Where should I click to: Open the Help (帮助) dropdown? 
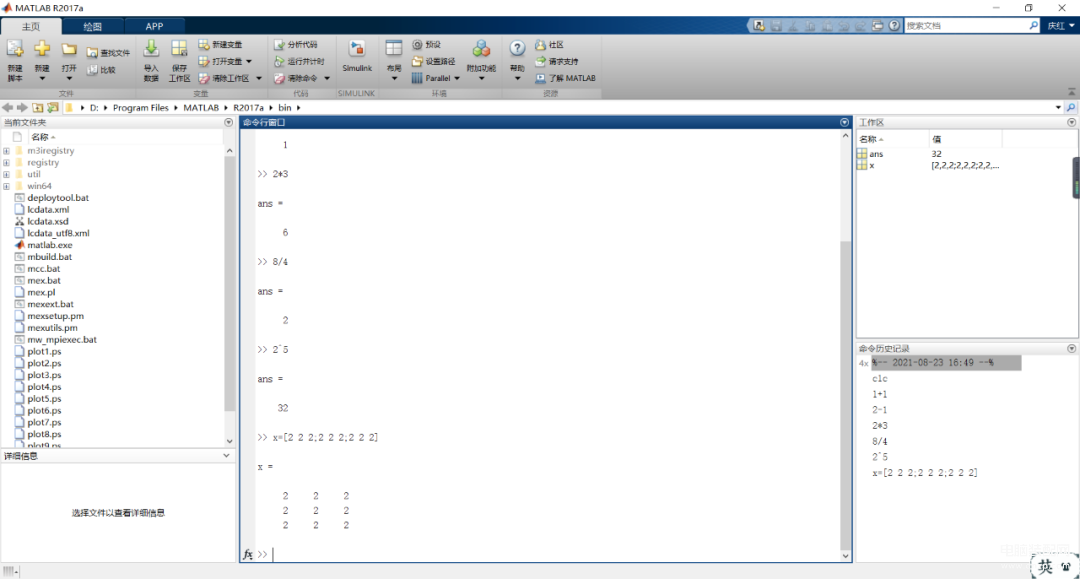coord(517,78)
